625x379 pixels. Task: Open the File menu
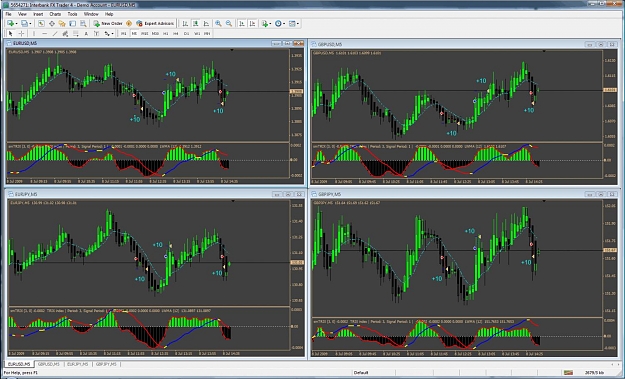point(8,14)
